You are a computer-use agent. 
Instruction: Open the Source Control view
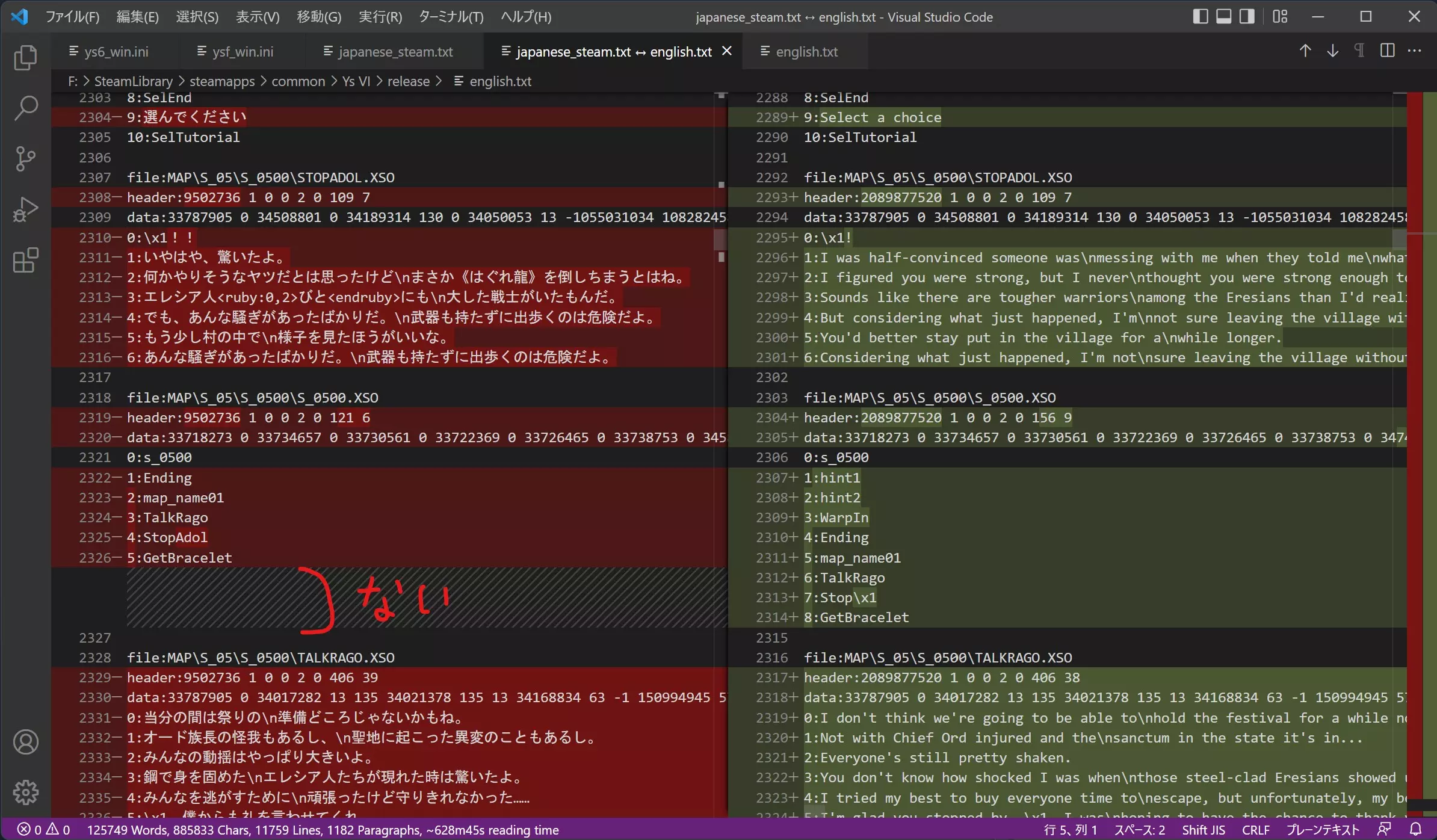pos(25,159)
